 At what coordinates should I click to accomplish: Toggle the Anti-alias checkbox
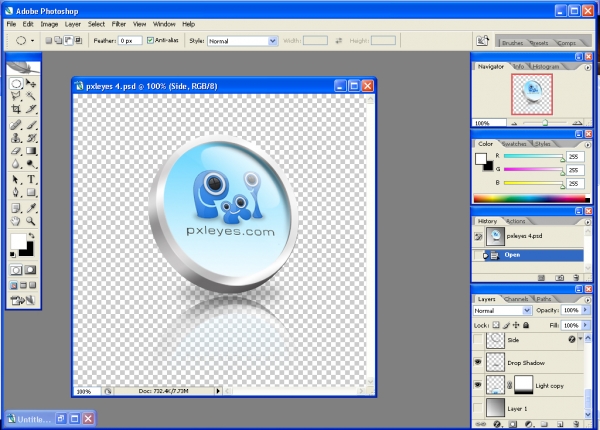[150, 40]
